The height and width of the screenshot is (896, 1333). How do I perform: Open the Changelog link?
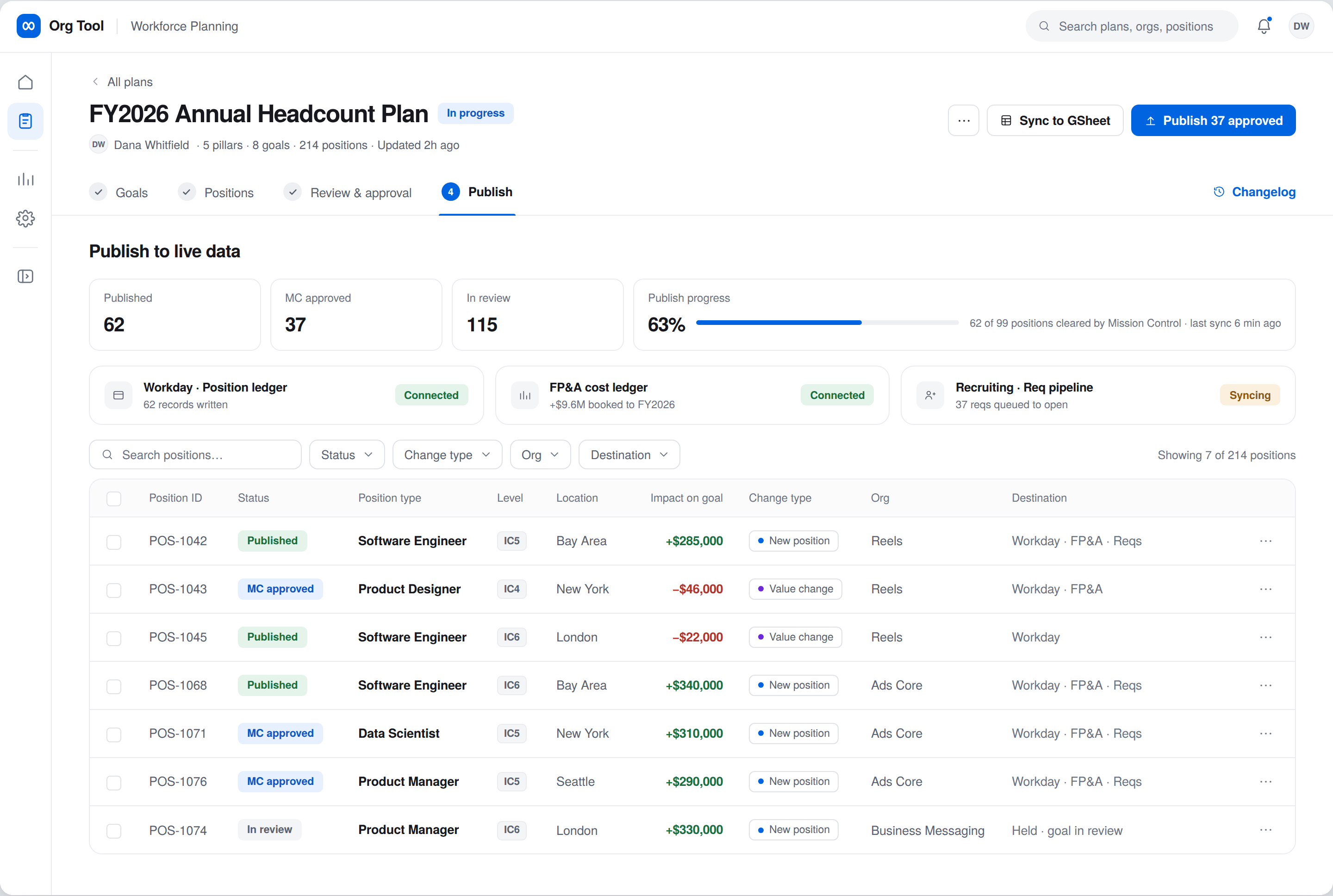tap(1254, 192)
